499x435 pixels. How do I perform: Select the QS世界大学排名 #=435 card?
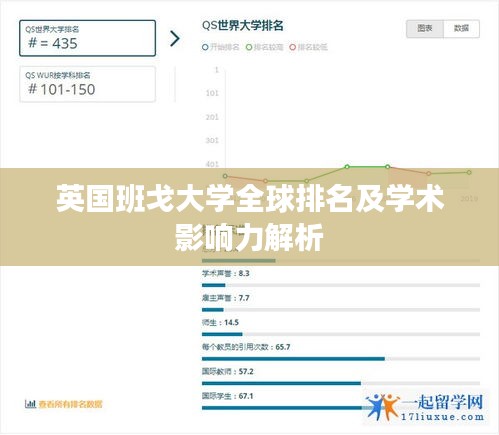(x=87, y=38)
